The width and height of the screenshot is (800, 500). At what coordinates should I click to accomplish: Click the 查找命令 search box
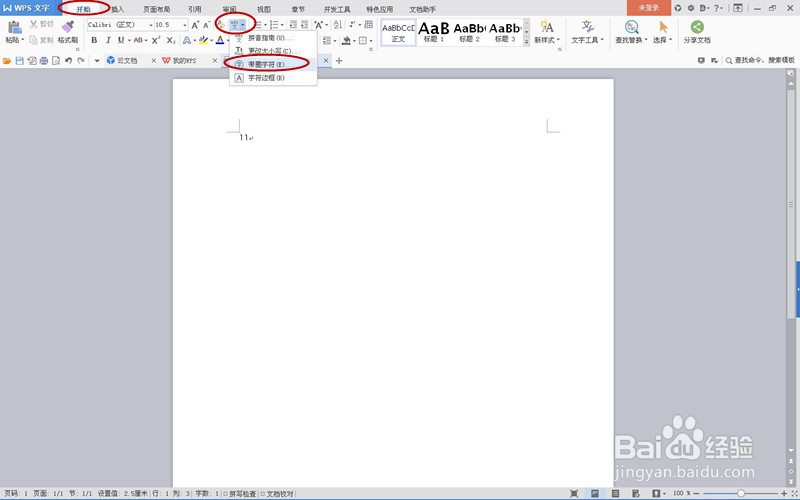click(760, 60)
